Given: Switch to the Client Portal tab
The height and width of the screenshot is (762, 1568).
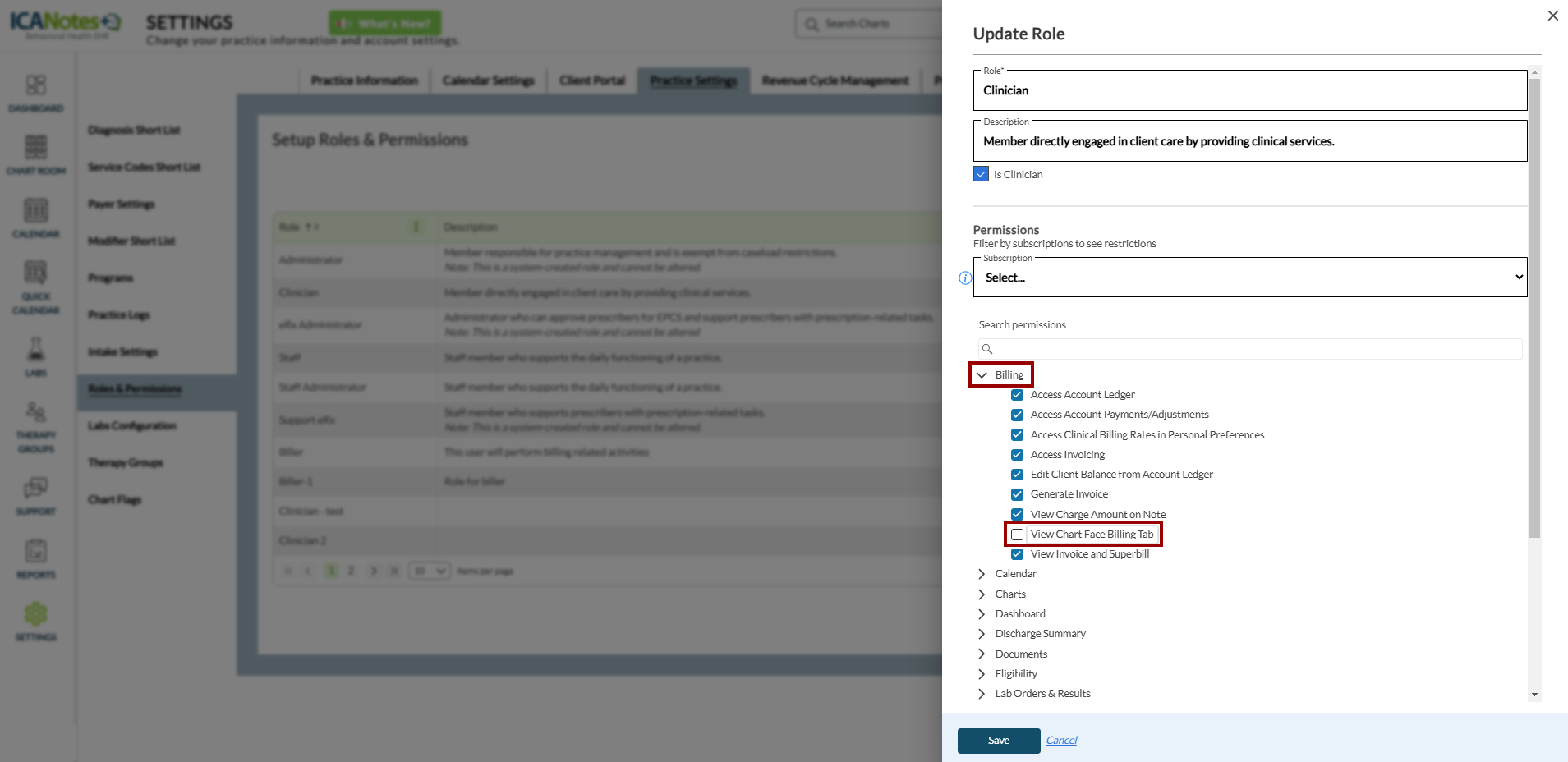Looking at the screenshot, I should [x=591, y=80].
